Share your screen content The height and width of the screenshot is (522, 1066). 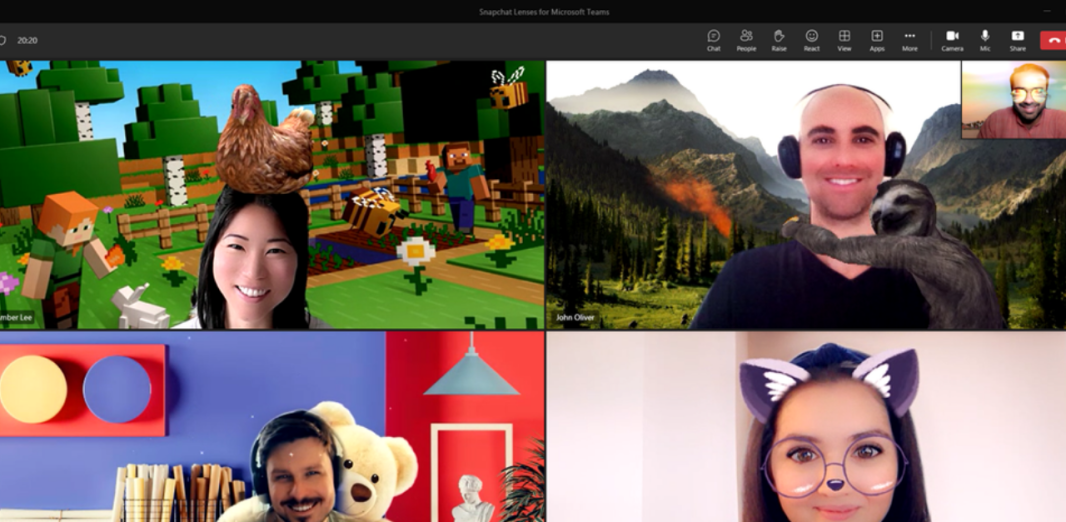coord(1017,40)
